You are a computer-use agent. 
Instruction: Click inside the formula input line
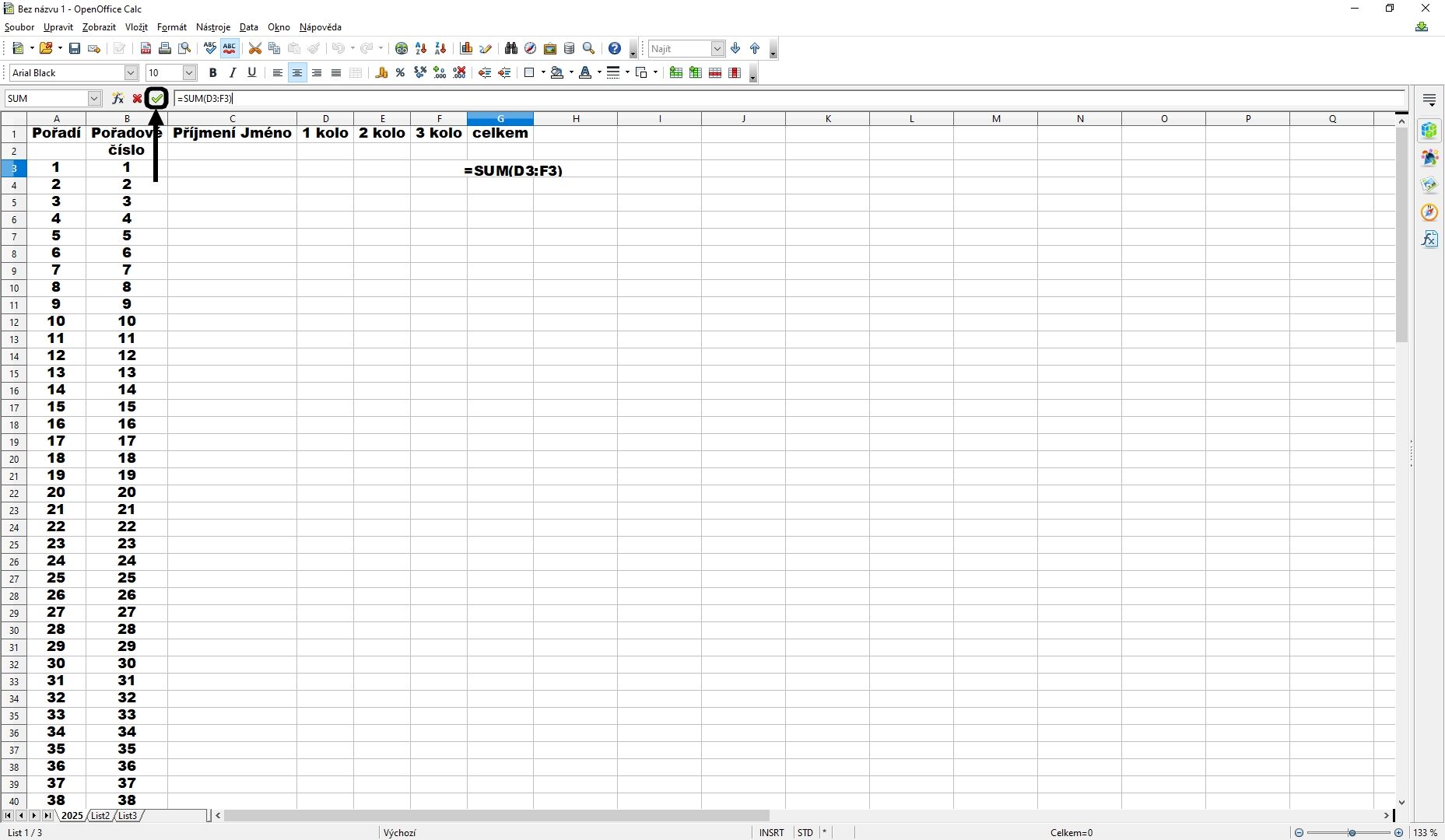(790, 98)
